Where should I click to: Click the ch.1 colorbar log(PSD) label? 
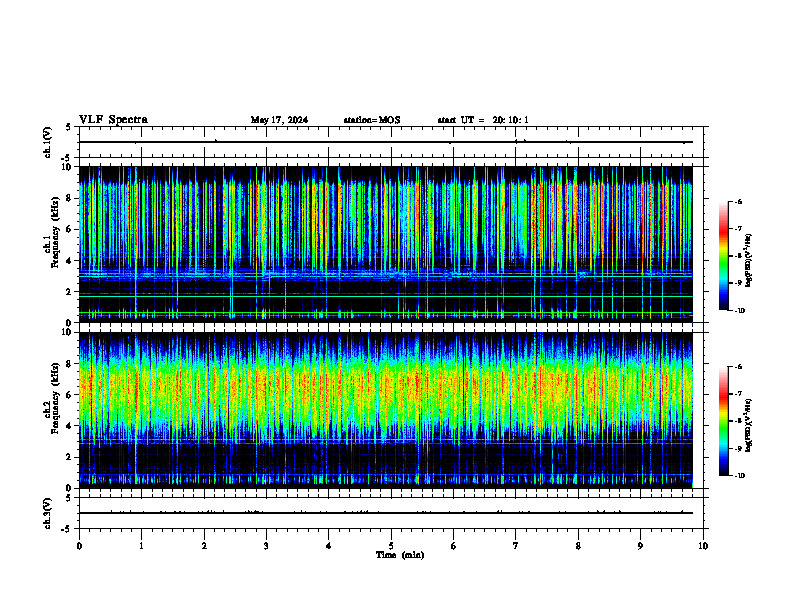point(748,260)
